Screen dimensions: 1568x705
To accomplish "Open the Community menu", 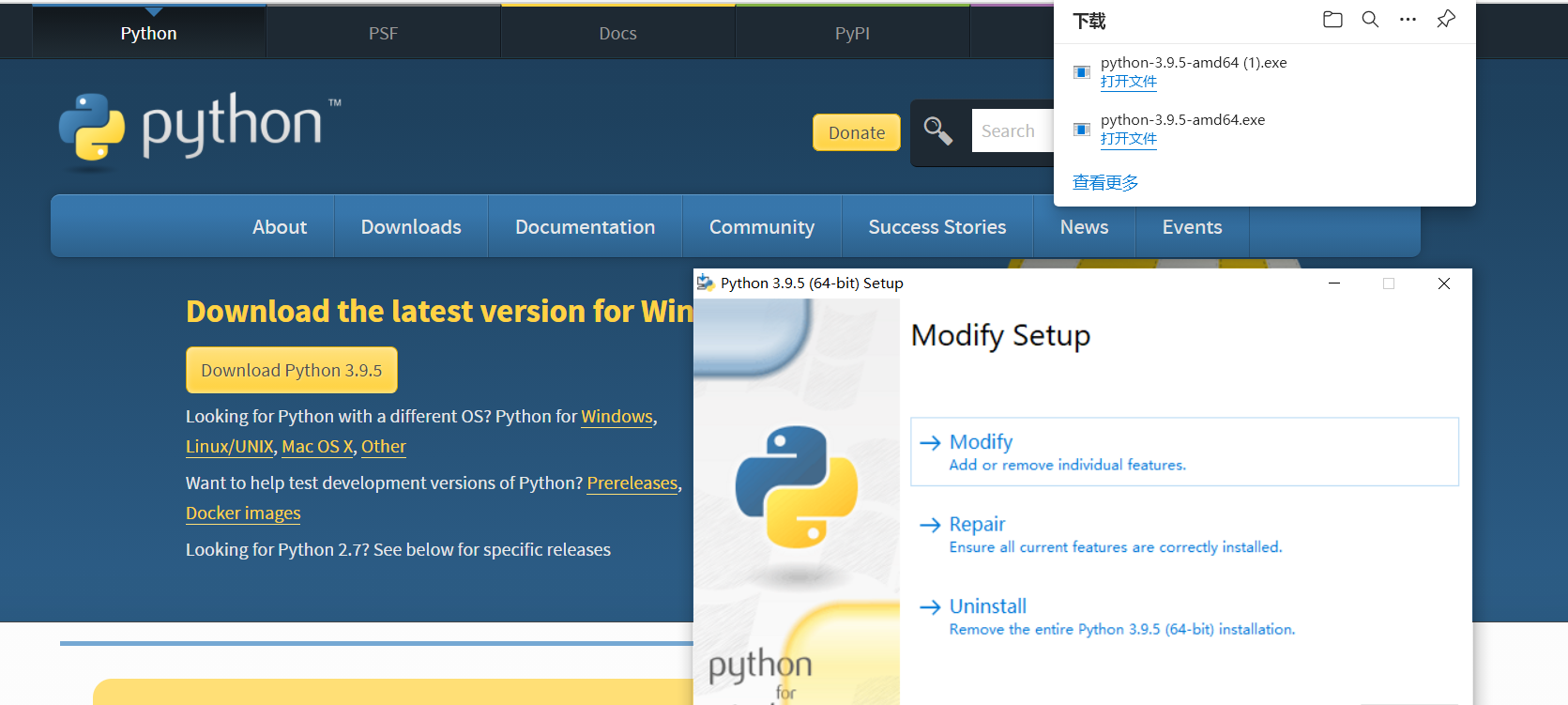I will coord(762,227).
